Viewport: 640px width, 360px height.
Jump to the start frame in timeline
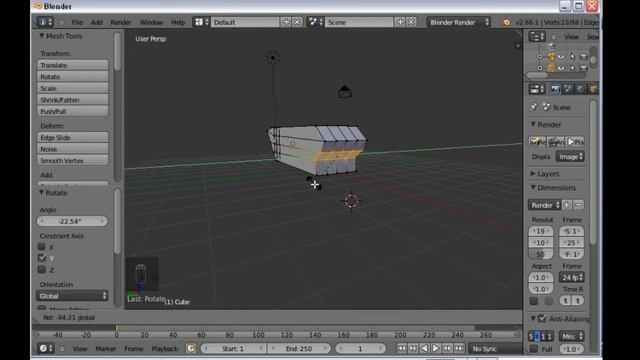(402, 348)
